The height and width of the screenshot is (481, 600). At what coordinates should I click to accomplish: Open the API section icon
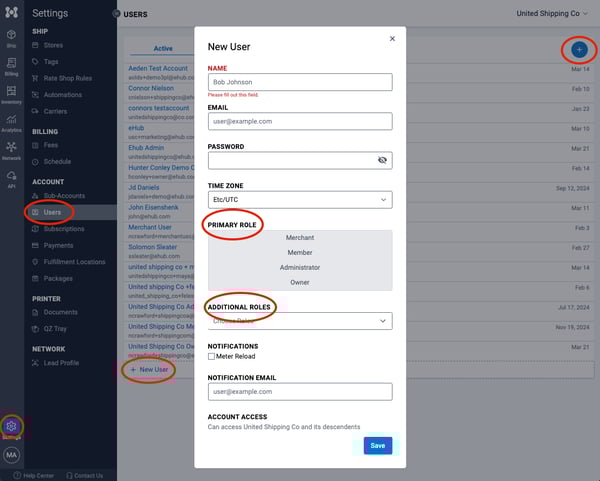click(x=11, y=176)
